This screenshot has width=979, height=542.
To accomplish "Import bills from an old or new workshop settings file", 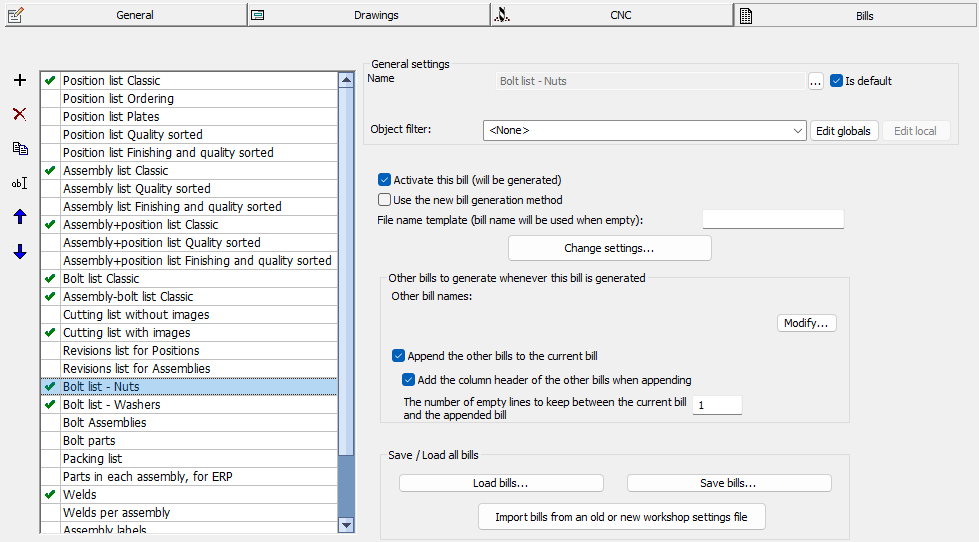I will point(621,517).
